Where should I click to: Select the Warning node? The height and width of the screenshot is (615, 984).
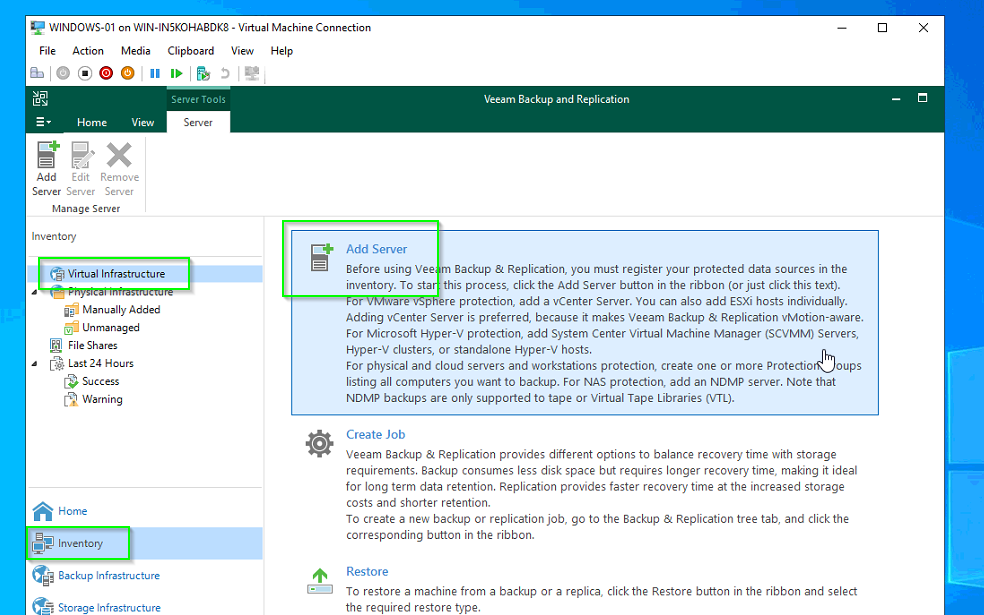tap(102, 399)
